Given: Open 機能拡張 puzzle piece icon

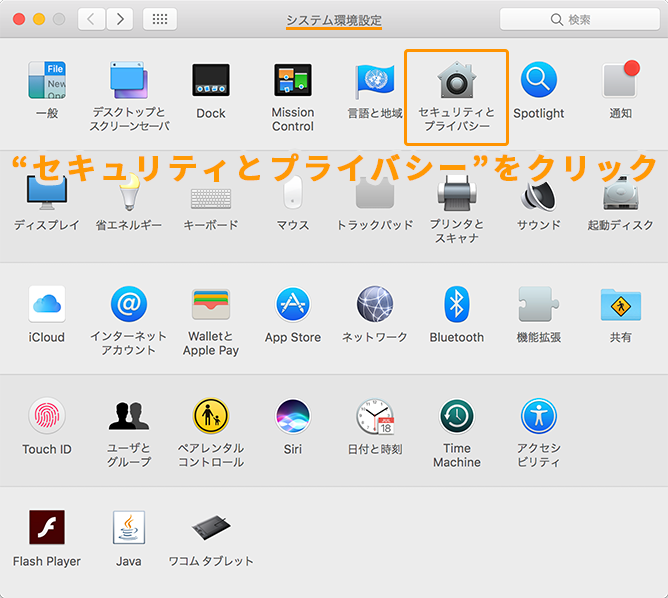Looking at the screenshot, I should (538, 304).
